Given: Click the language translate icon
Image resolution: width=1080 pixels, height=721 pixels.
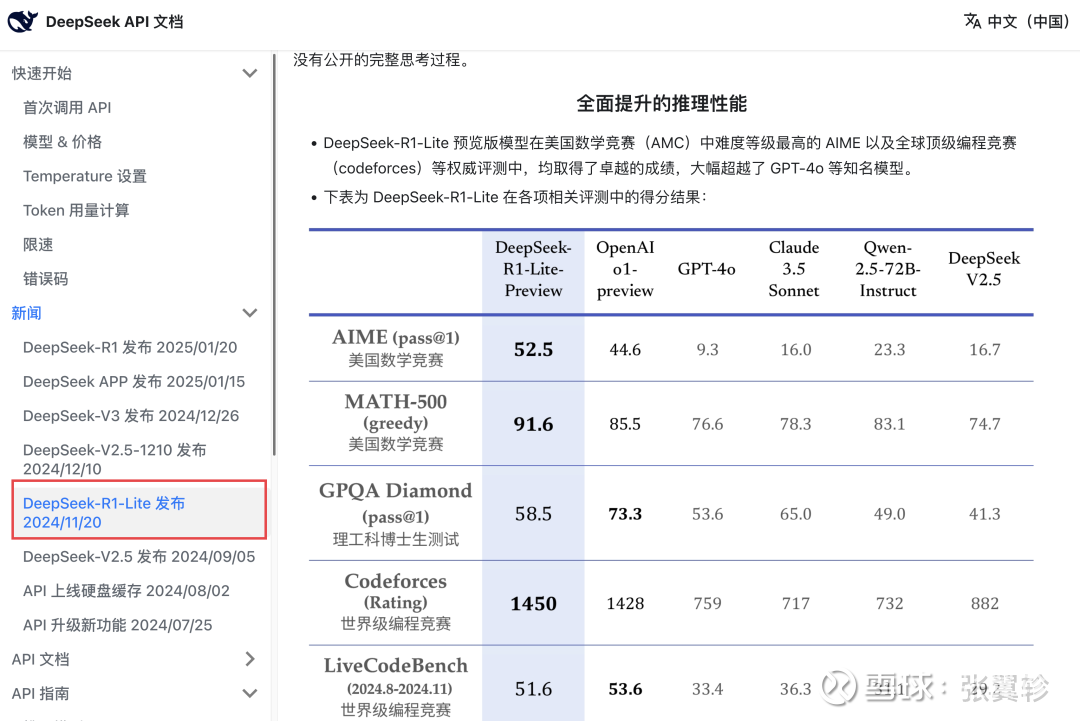Looking at the screenshot, I should (x=972, y=21).
